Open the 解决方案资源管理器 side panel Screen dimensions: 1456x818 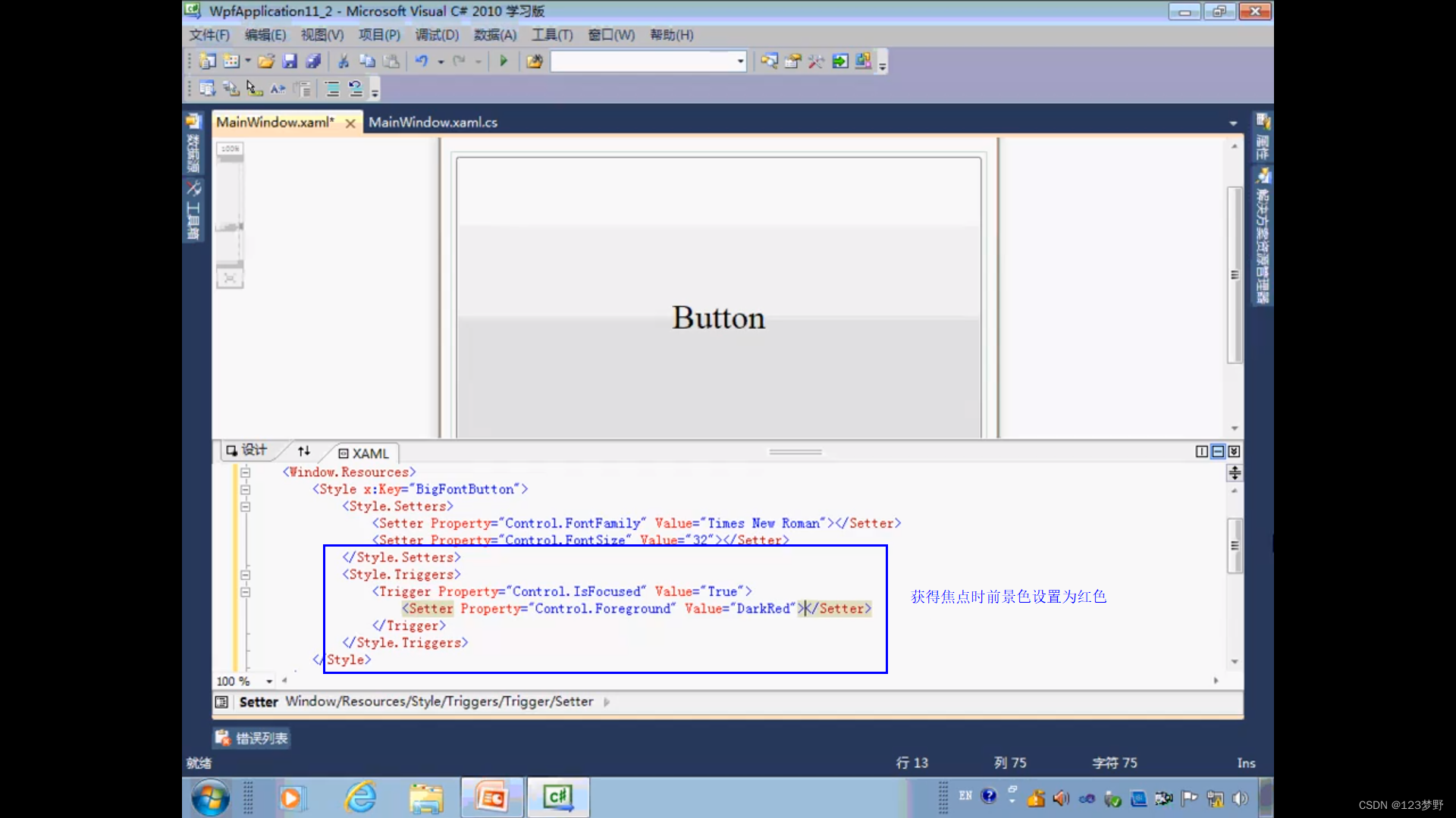[1263, 235]
